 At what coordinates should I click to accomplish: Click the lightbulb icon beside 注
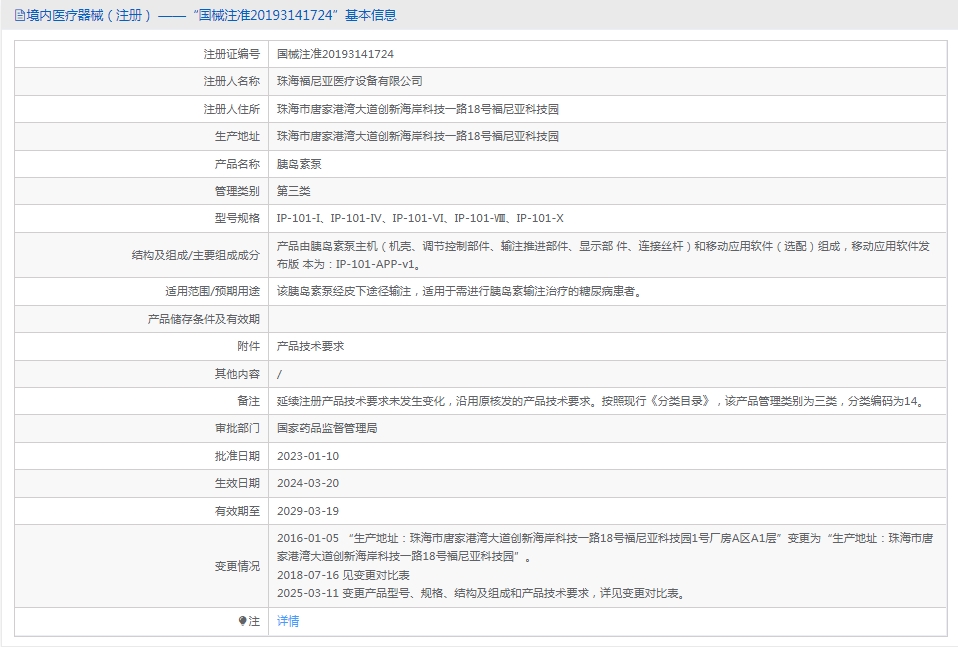click(243, 621)
